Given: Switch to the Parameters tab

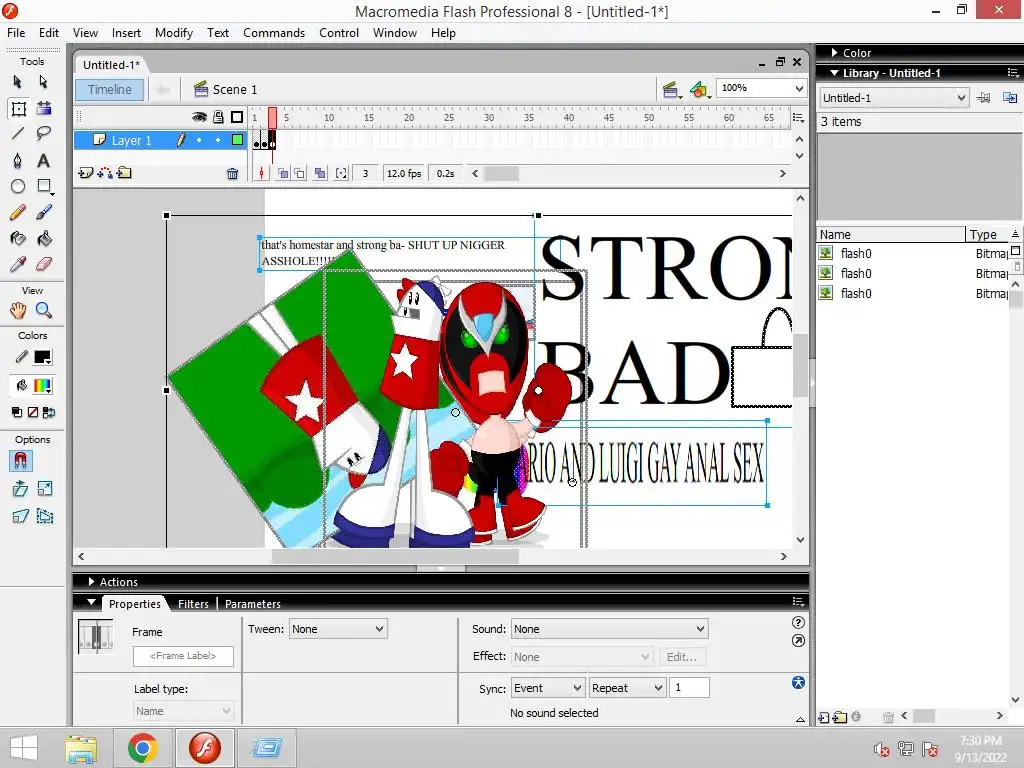Looking at the screenshot, I should click(253, 604).
